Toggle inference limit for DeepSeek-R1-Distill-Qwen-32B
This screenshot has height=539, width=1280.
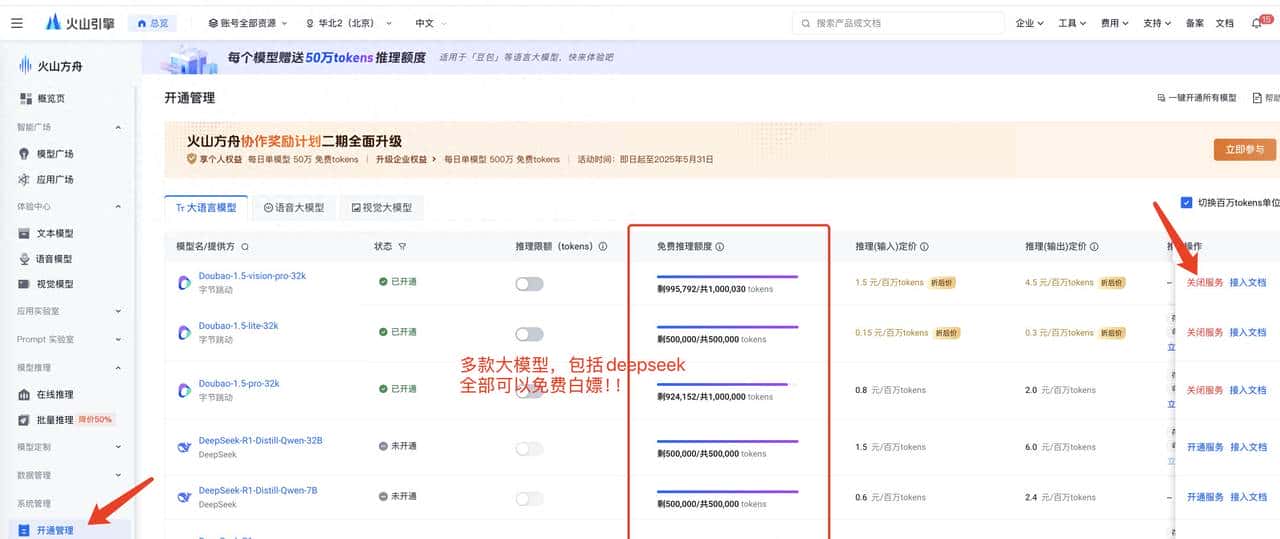[x=529, y=448]
